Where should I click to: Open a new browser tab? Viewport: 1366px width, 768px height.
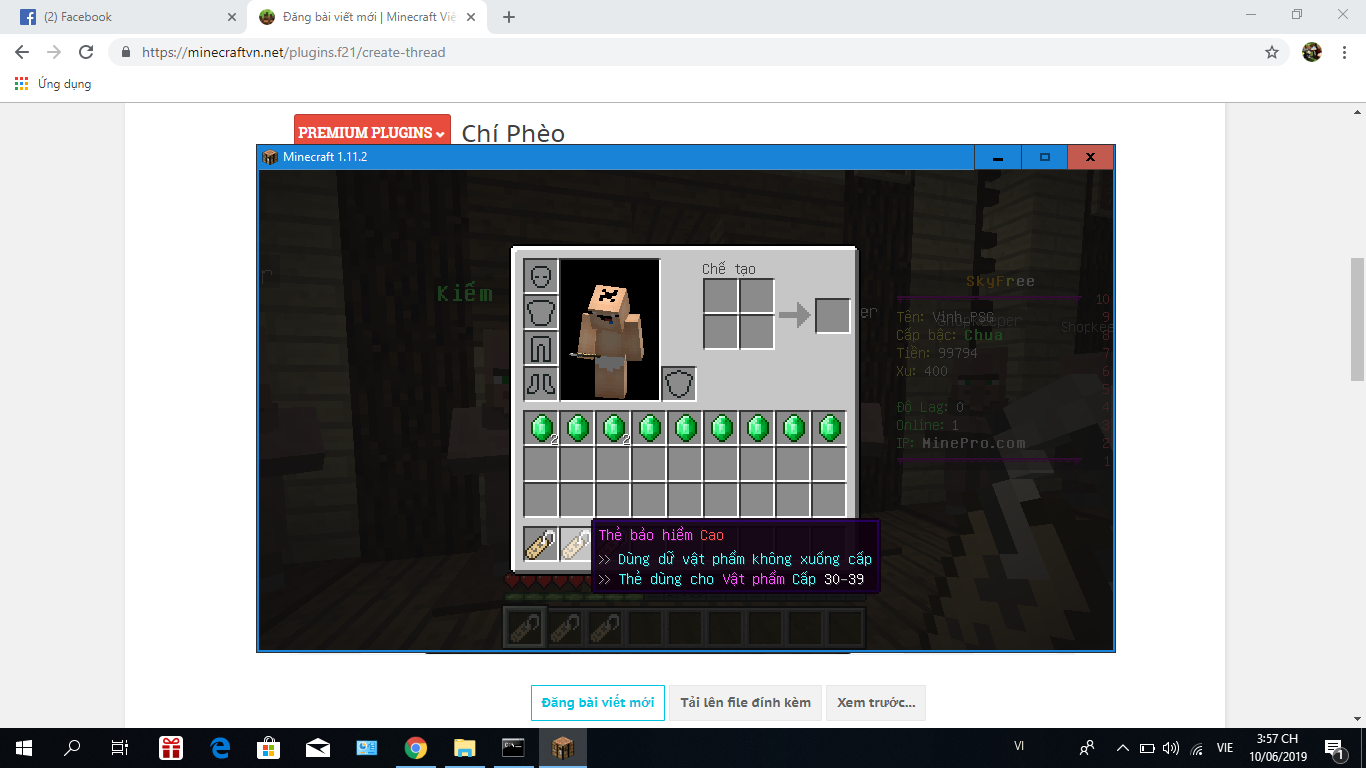point(509,17)
